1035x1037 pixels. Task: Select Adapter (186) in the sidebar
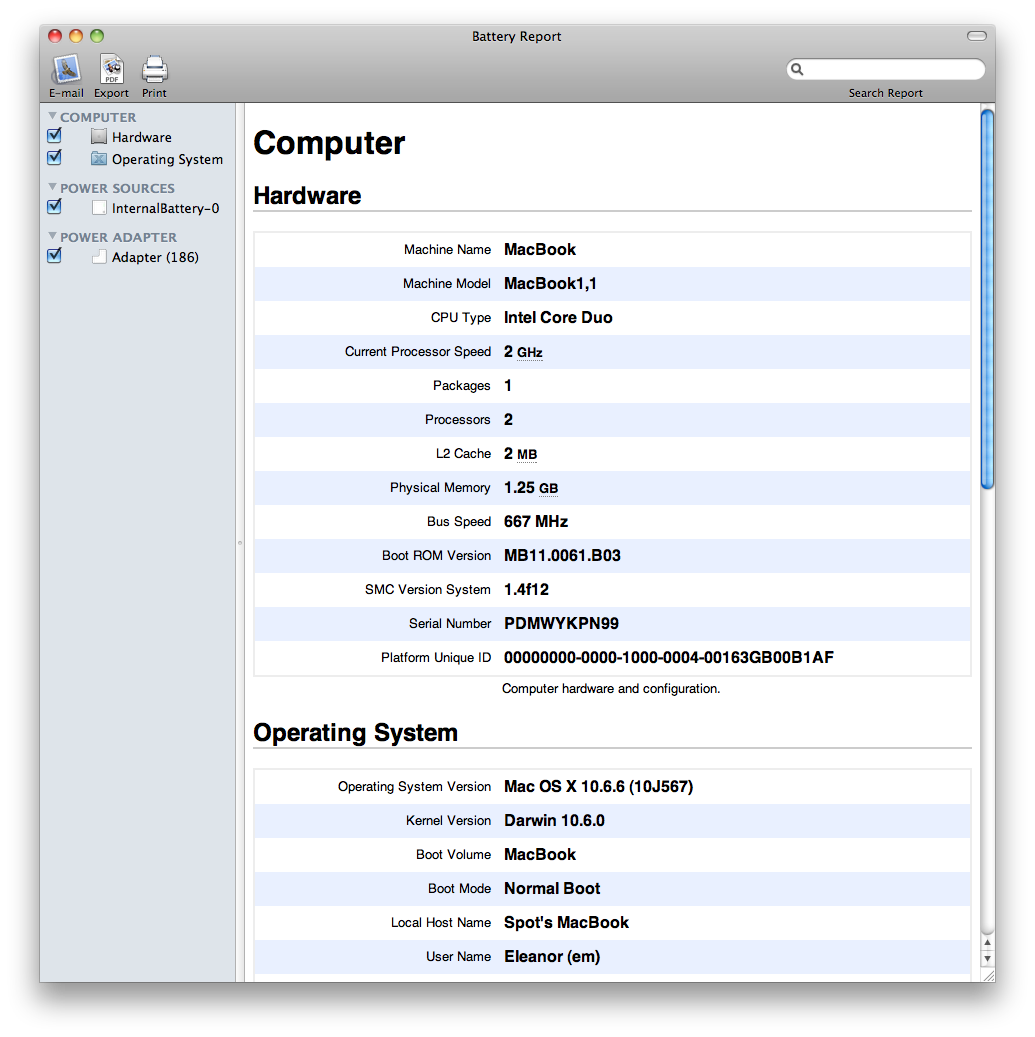pyautogui.click(x=155, y=257)
